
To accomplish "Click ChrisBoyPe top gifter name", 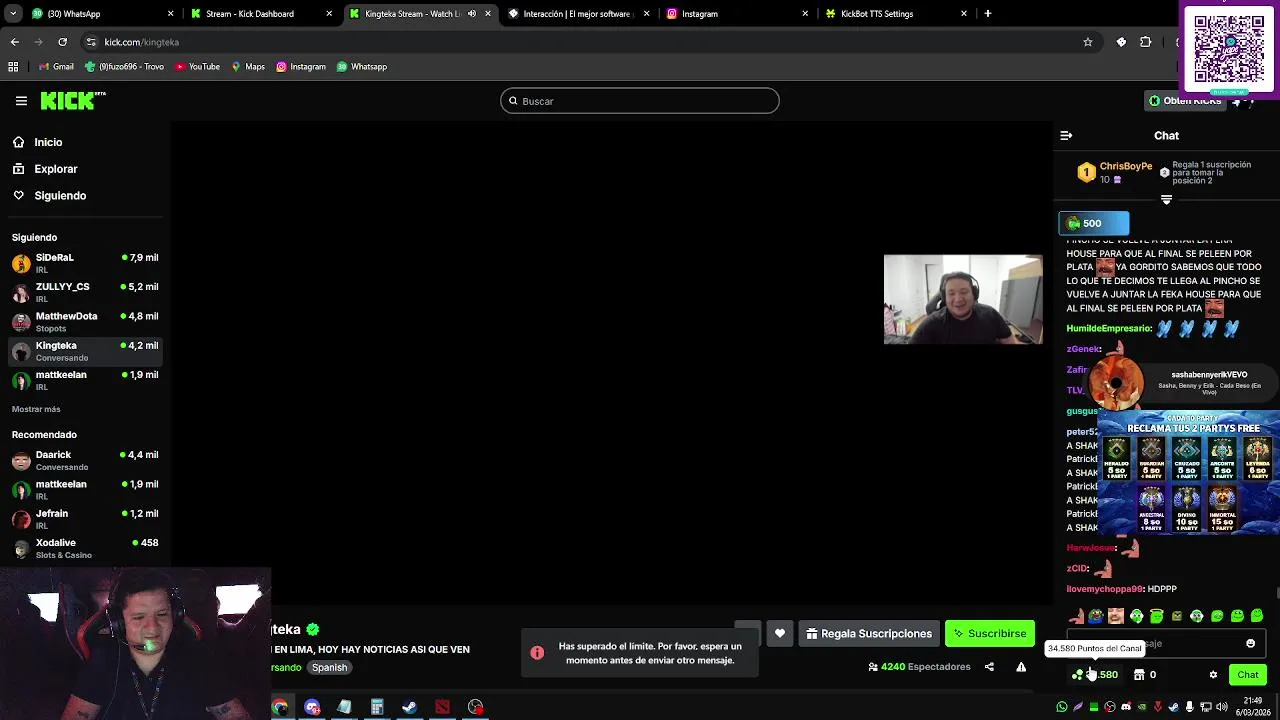I will [x=1126, y=166].
